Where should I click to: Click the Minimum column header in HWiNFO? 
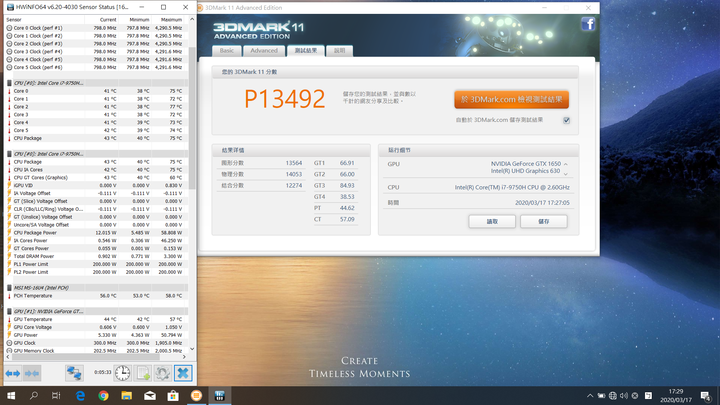pos(134,20)
